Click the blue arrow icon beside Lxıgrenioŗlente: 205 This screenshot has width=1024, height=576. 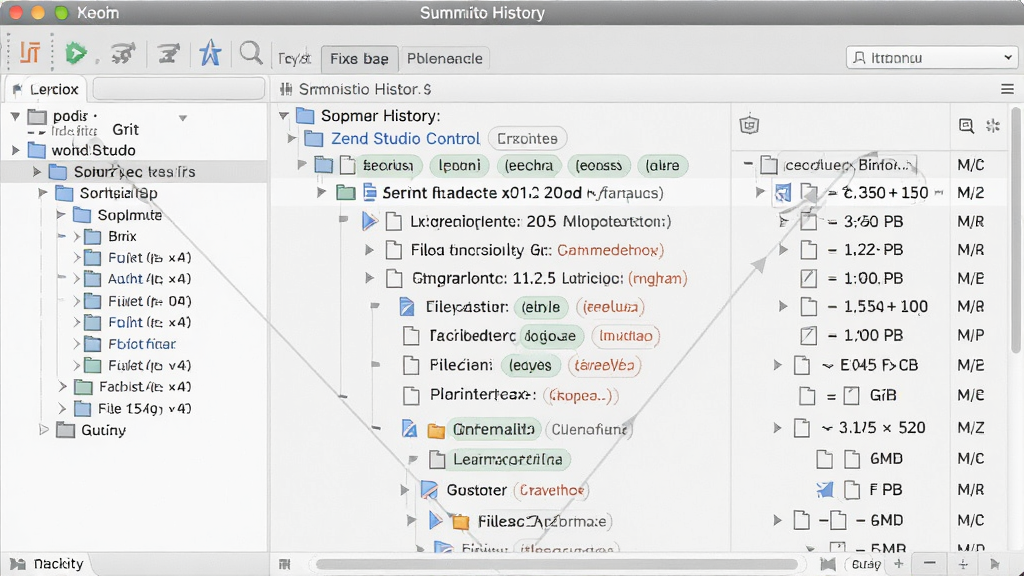coord(370,221)
